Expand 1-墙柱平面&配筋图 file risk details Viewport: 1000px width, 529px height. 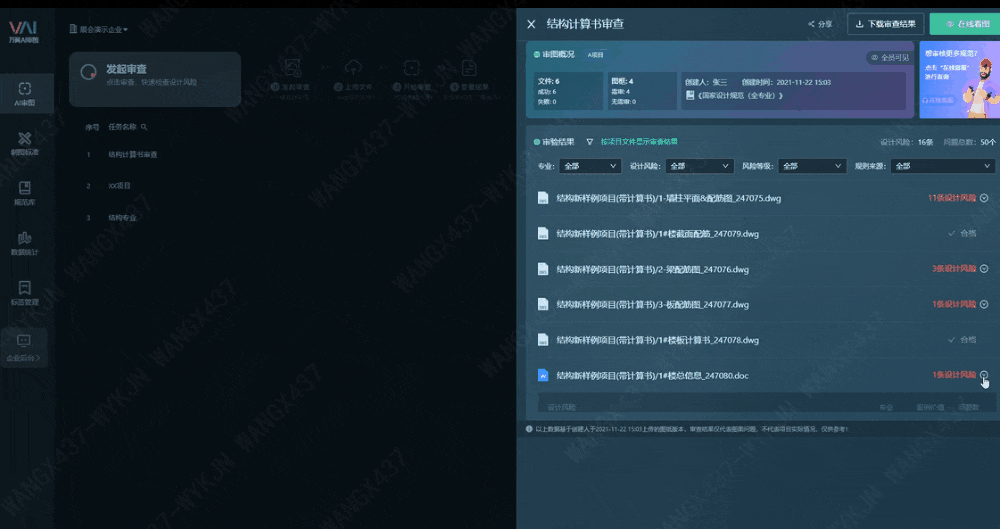pyautogui.click(x=984, y=198)
